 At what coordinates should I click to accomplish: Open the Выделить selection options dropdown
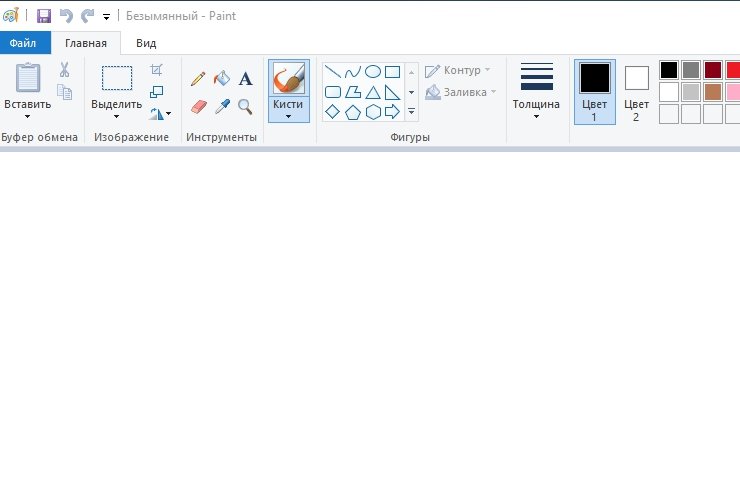117,116
